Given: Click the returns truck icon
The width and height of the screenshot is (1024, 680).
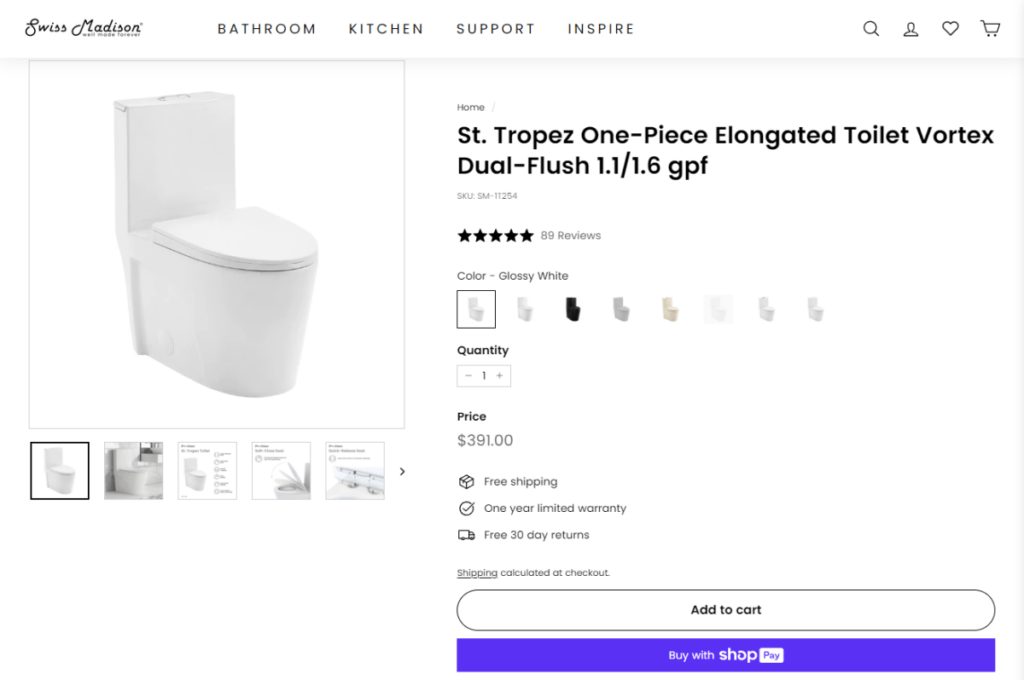Looking at the screenshot, I should (466, 535).
